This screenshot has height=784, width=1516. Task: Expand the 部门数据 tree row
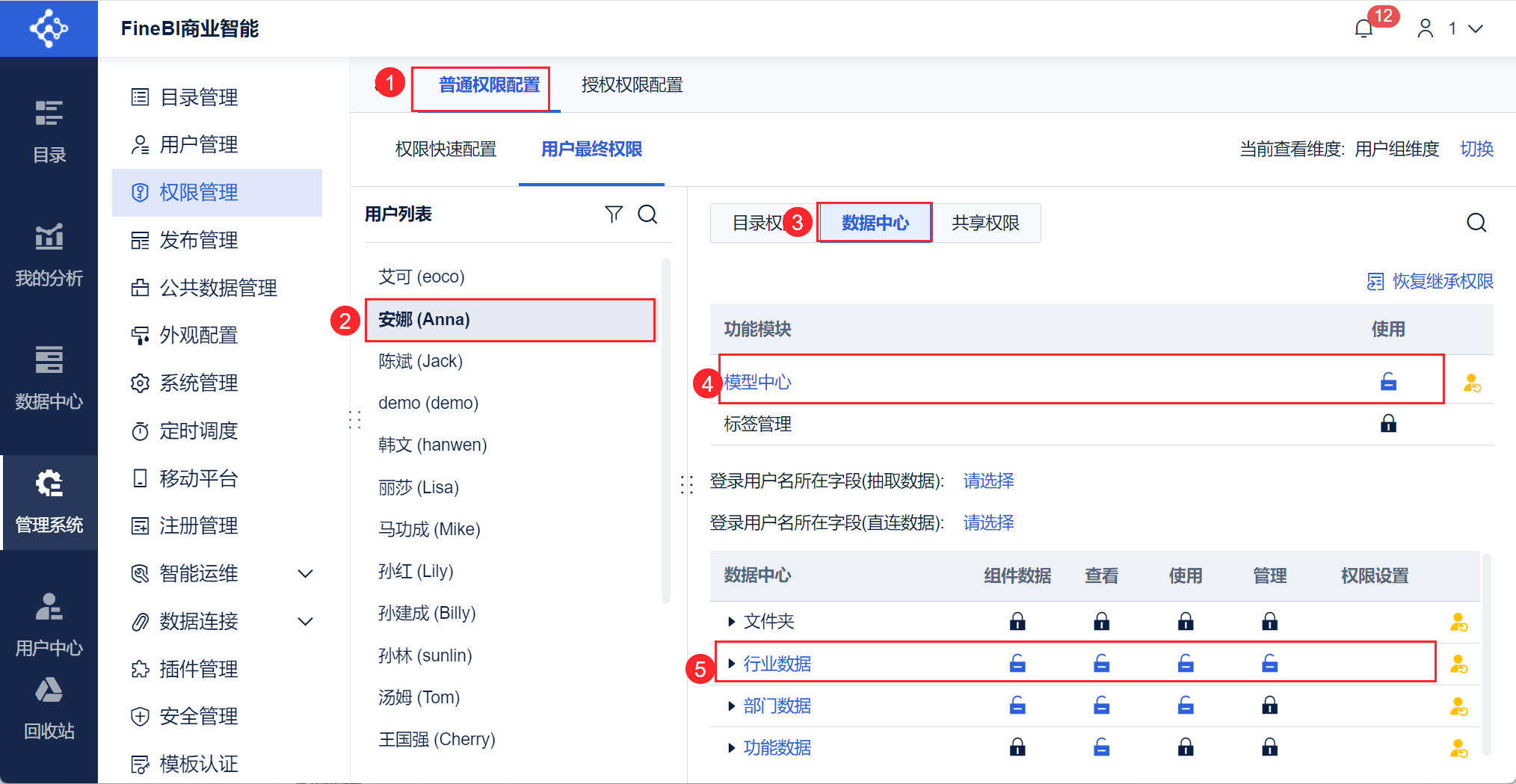pyautogui.click(x=732, y=706)
